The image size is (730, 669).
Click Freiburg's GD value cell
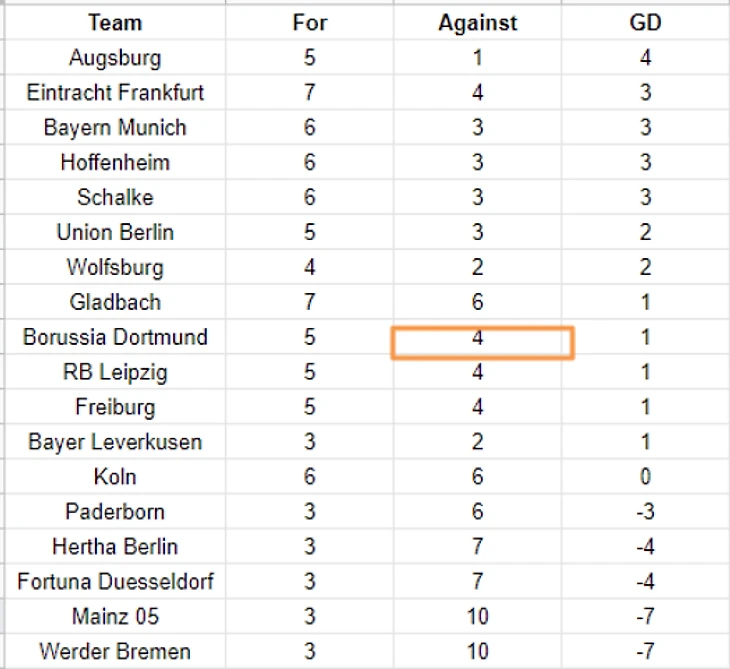[645, 406]
